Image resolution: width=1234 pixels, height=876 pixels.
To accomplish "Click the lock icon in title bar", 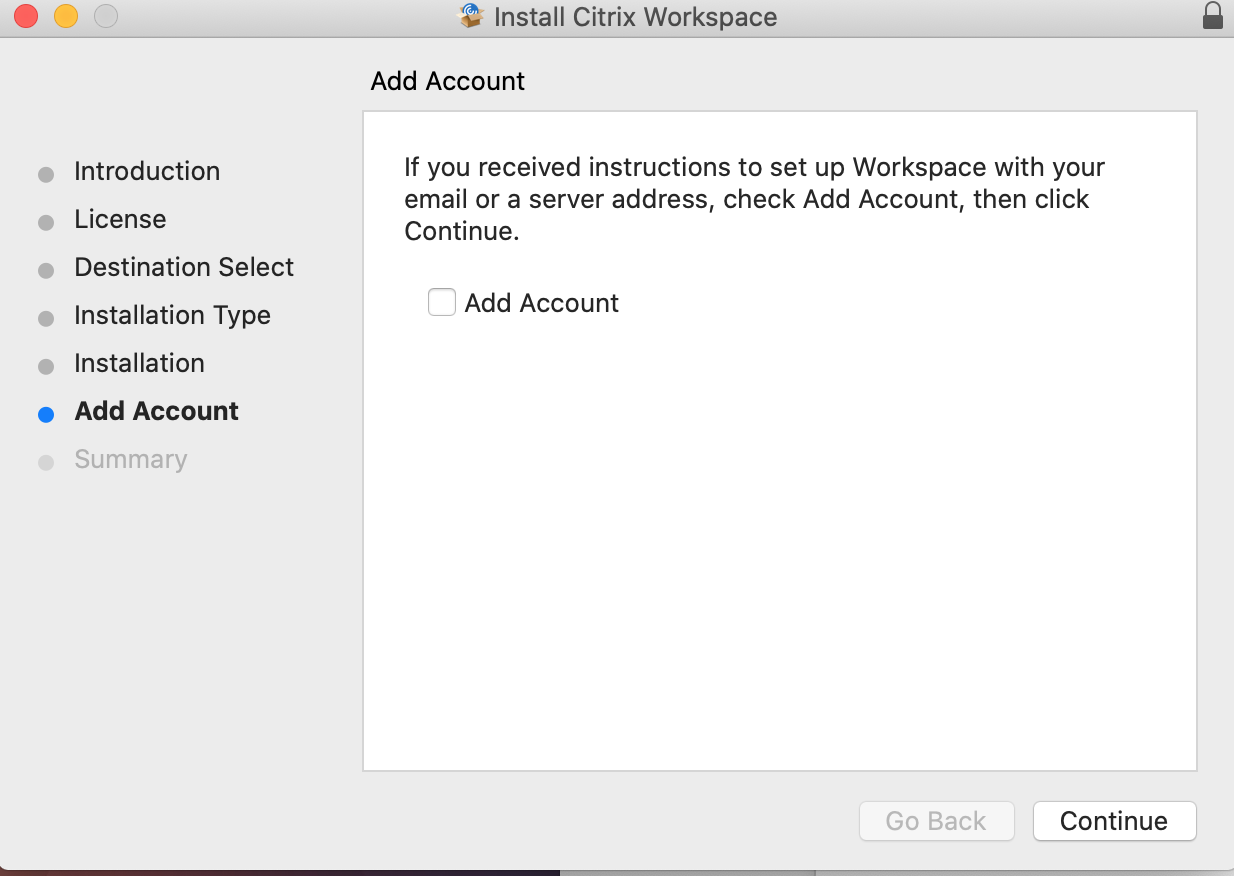I will point(1212,16).
